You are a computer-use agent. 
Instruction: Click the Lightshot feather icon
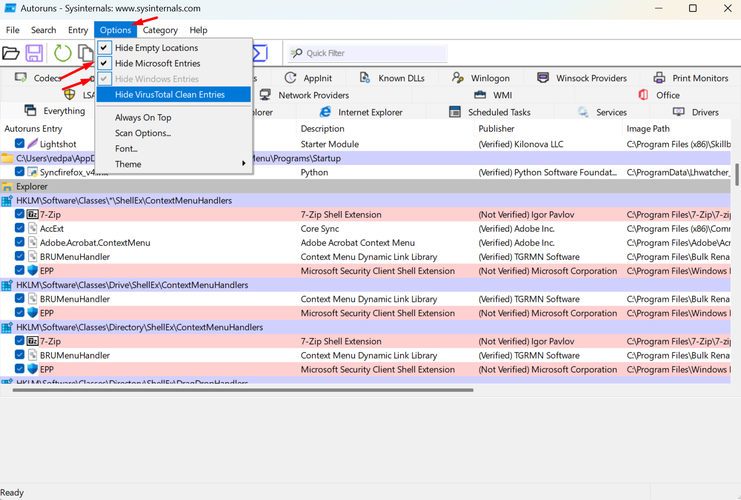tap(32, 144)
